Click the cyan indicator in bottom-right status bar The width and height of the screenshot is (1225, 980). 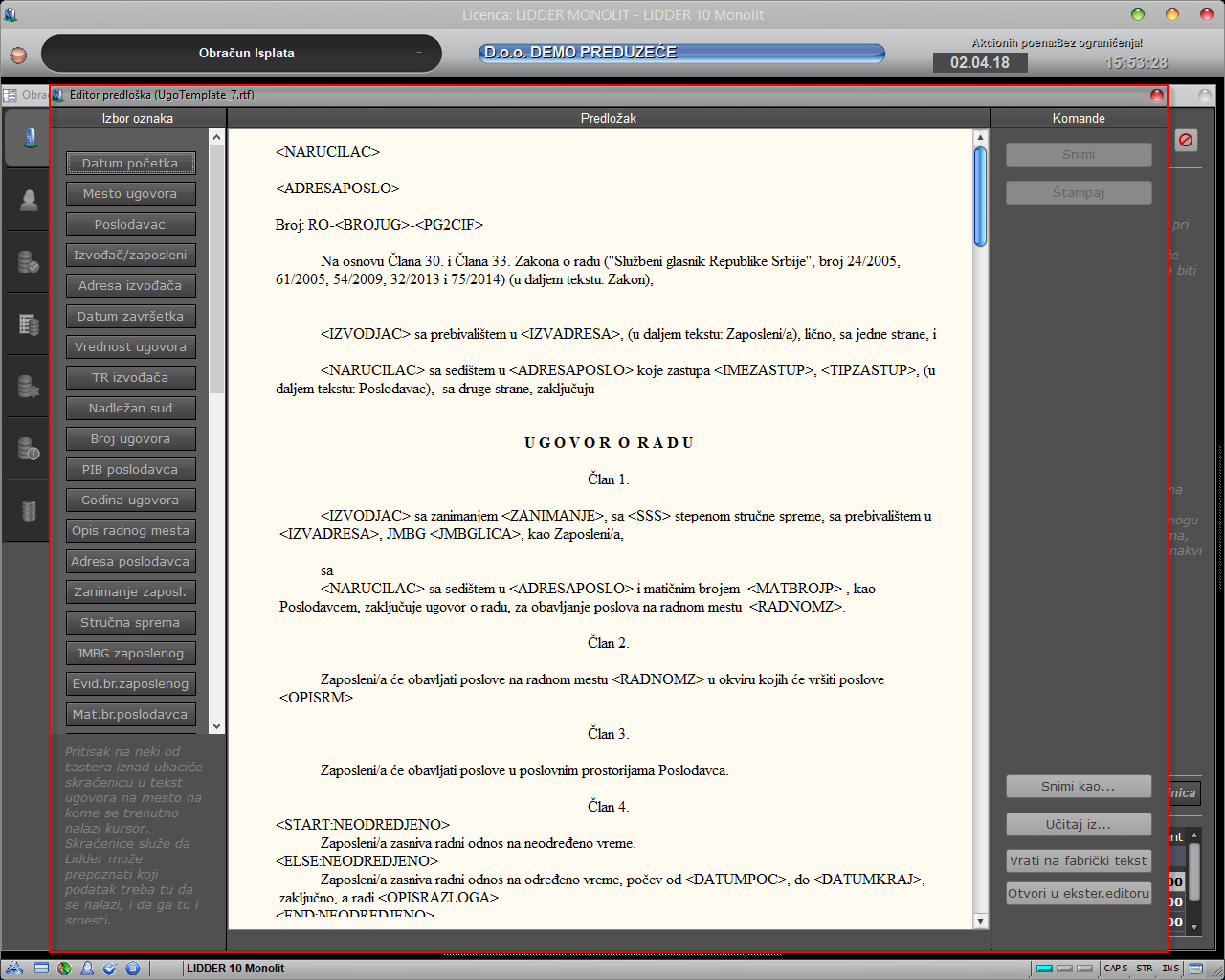pos(1044,969)
